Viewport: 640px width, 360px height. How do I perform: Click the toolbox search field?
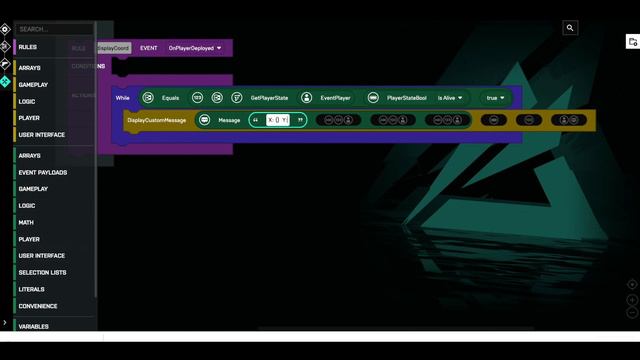pyautogui.click(x=54, y=29)
